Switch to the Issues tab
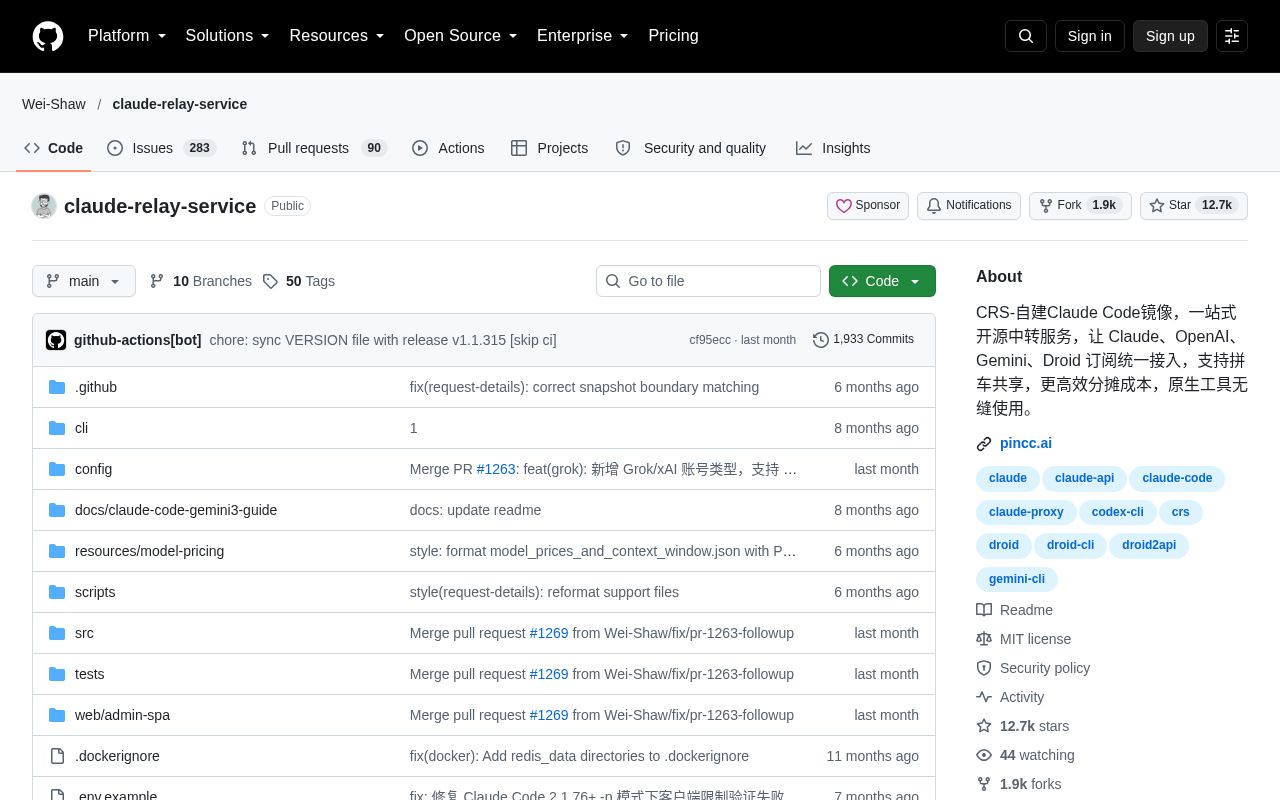The width and height of the screenshot is (1280, 800). 161,148
